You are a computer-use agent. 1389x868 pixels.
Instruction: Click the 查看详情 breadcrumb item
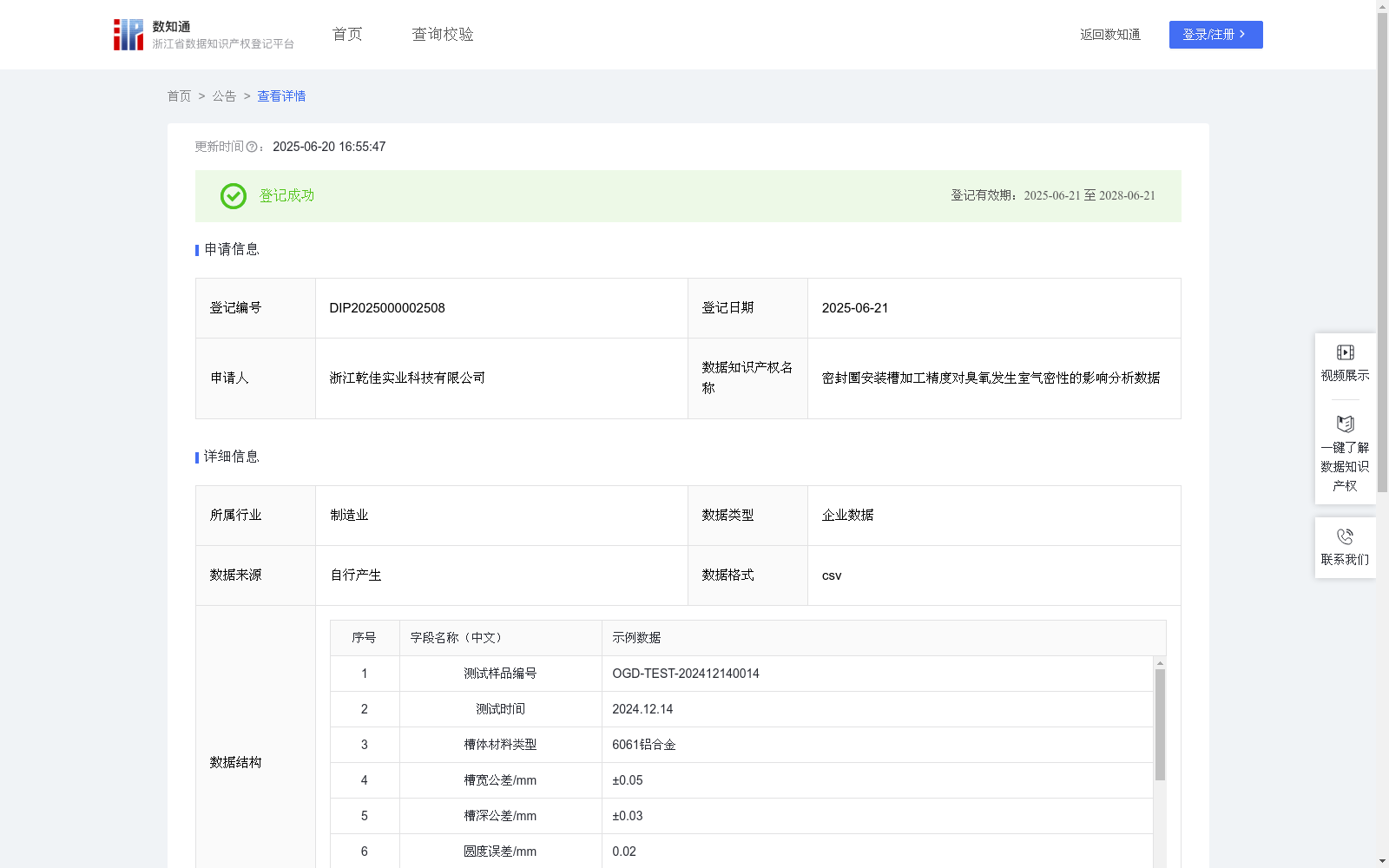(x=281, y=96)
